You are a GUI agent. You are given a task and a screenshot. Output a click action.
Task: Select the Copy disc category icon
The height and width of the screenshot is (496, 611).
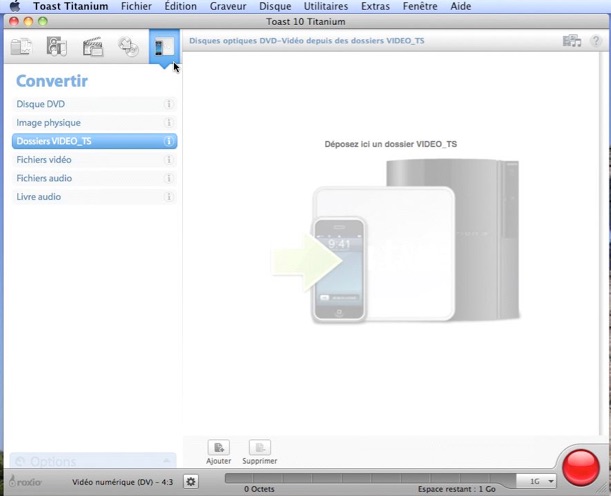129,47
